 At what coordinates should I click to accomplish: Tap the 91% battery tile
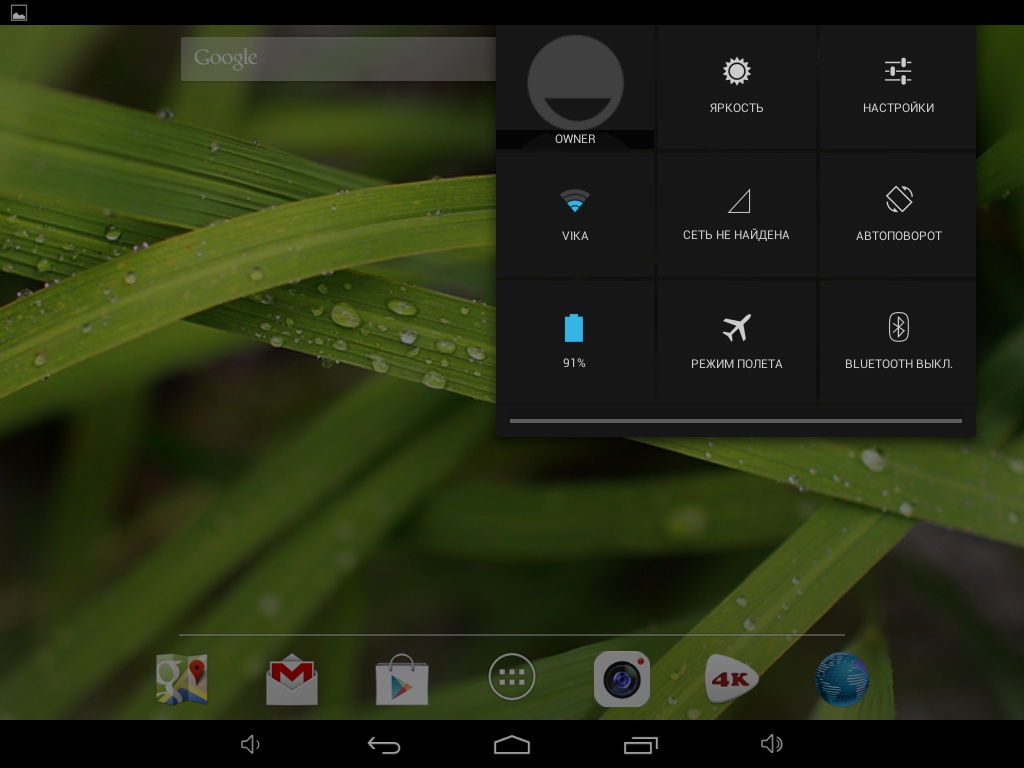[x=575, y=341]
